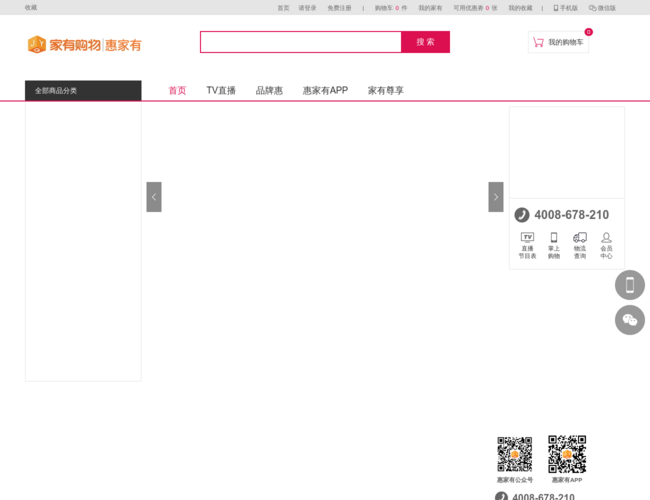Click the floating gray mobile phone button
Image resolution: width=650 pixels, height=500 pixels.
pyautogui.click(x=630, y=285)
